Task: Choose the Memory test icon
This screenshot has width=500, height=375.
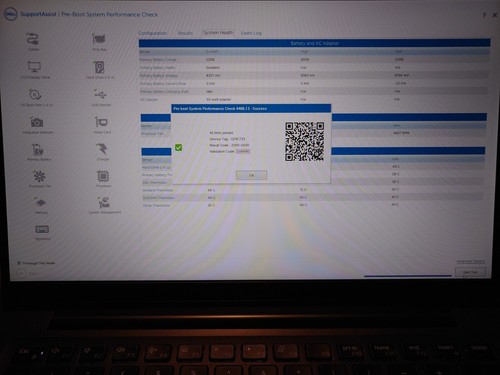Action: [40, 203]
